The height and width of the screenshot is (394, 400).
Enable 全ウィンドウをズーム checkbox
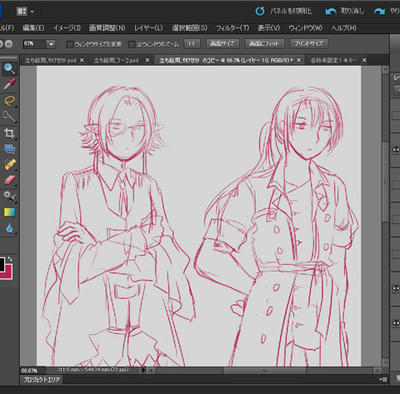tap(132, 44)
